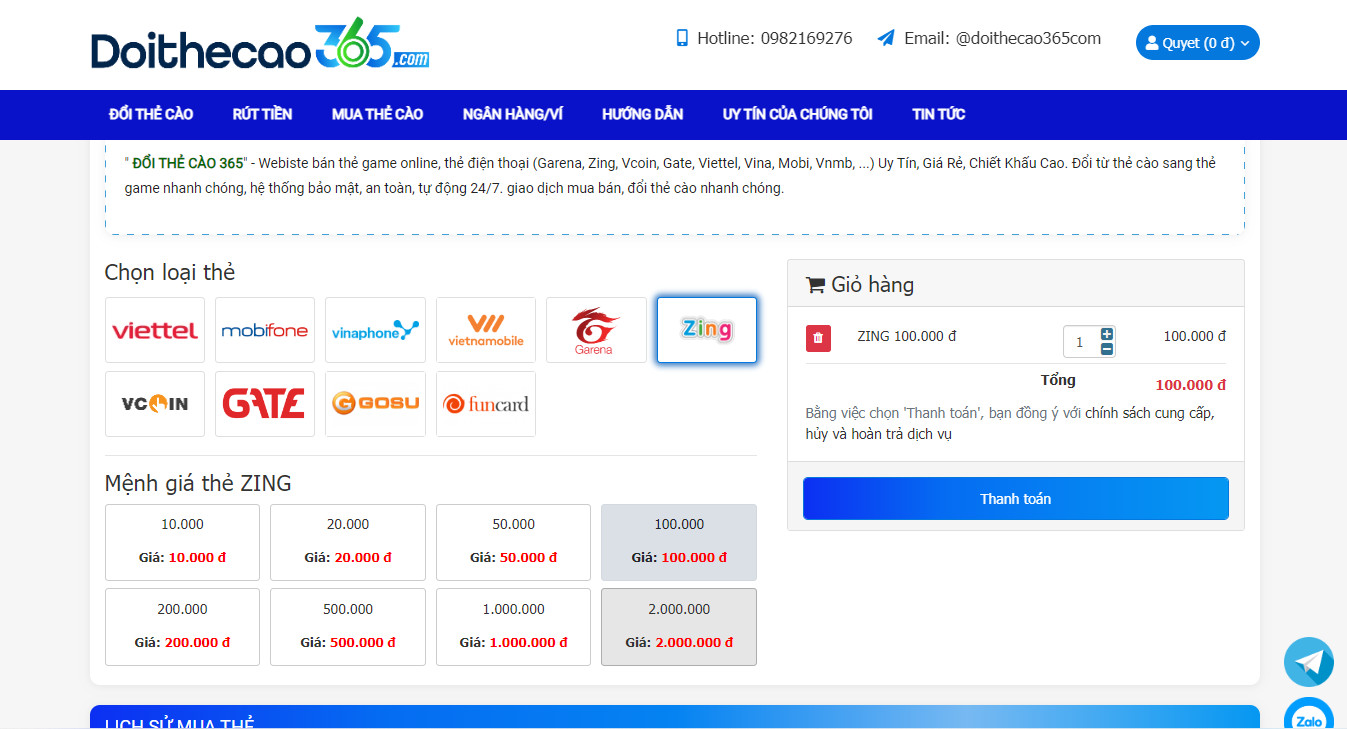Click the Email: @doithecao365com text
The width and height of the screenshot is (1347, 729).
pyautogui.click(x=1002, y=38)
